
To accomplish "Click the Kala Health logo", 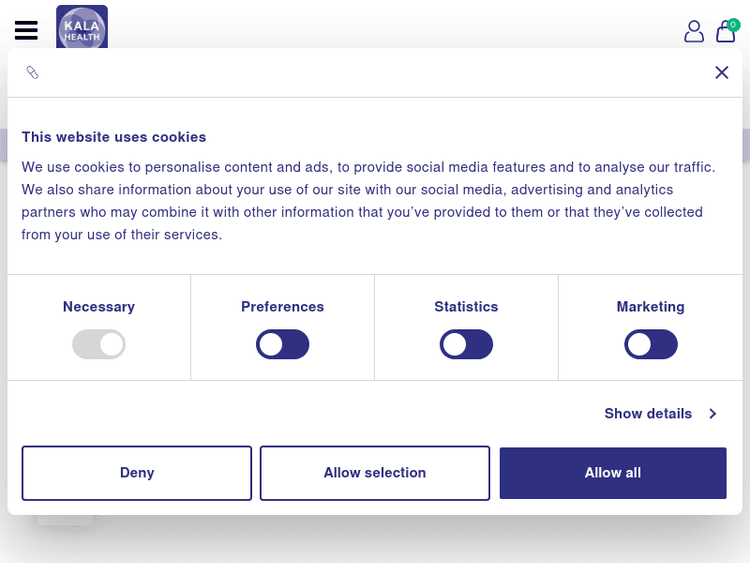I will point(82,27).
